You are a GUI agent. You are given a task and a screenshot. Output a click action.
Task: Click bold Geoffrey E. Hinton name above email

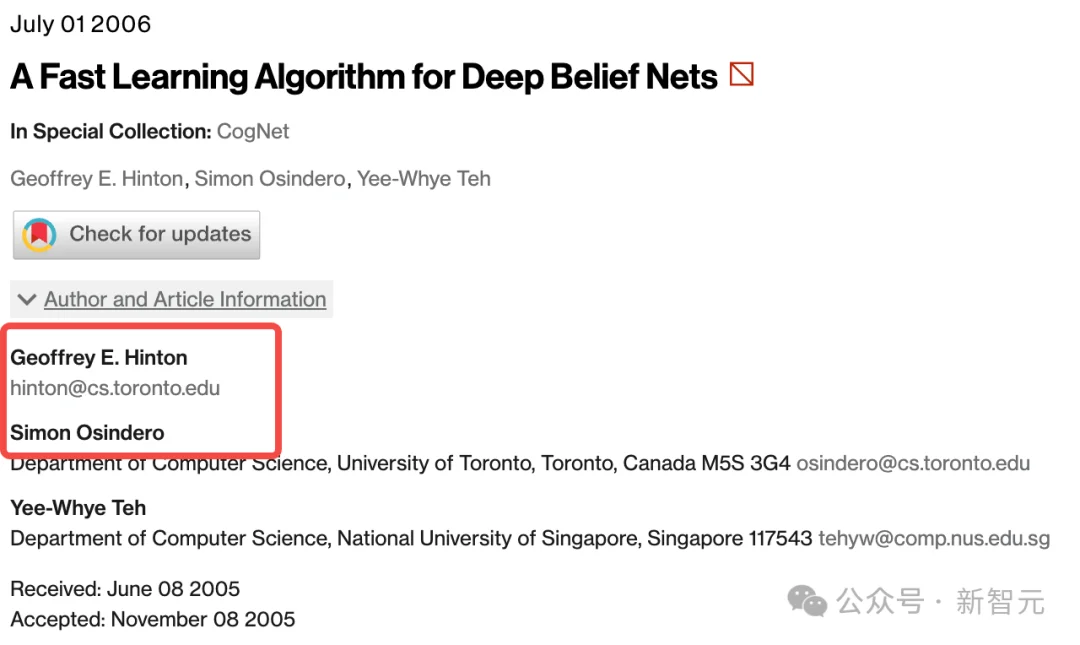point(99,357)
